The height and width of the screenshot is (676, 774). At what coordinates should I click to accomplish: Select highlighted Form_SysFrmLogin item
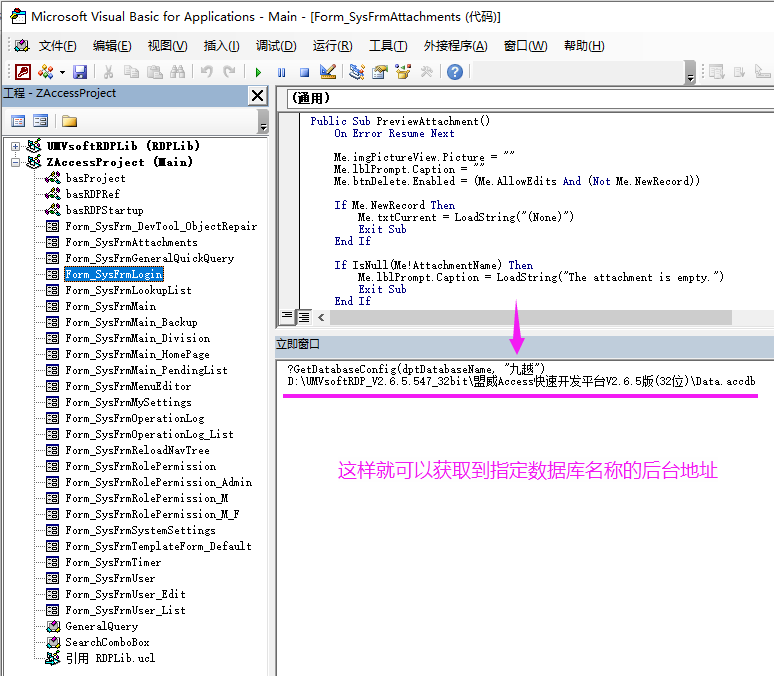[114, 274]
